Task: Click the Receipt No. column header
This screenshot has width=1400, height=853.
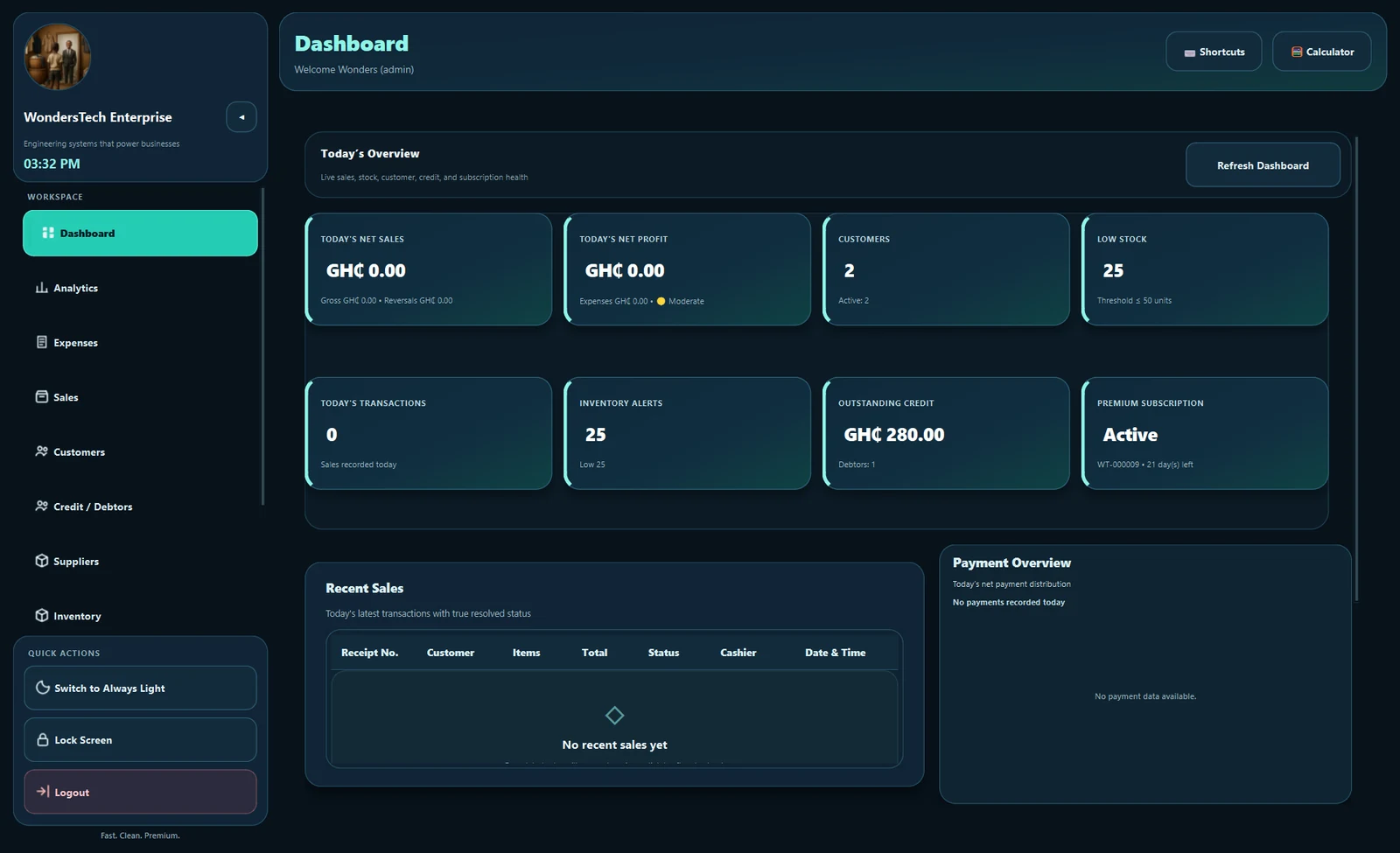Action: tap(369, 653)
